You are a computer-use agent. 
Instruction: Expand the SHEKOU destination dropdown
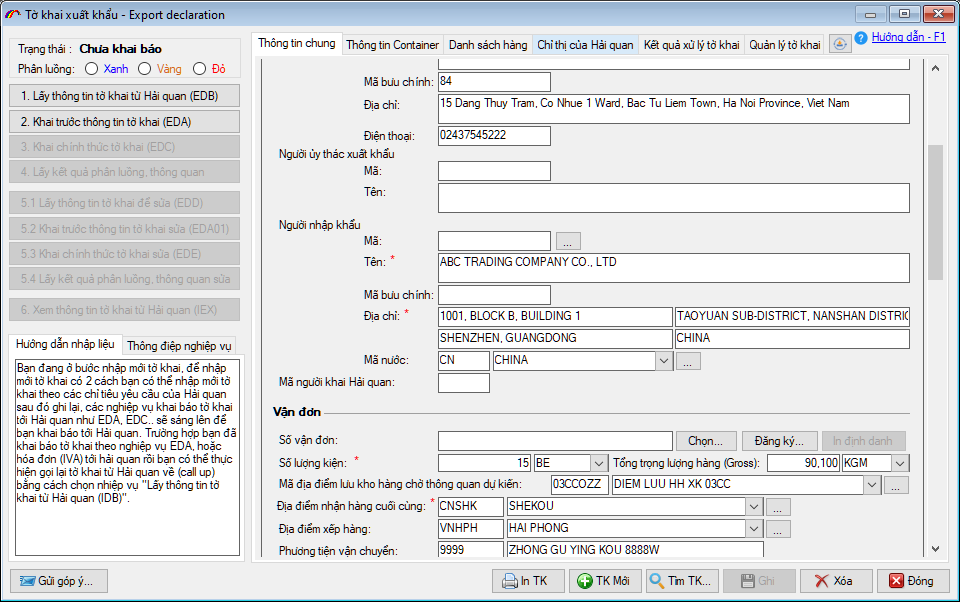tap(753, 506)
